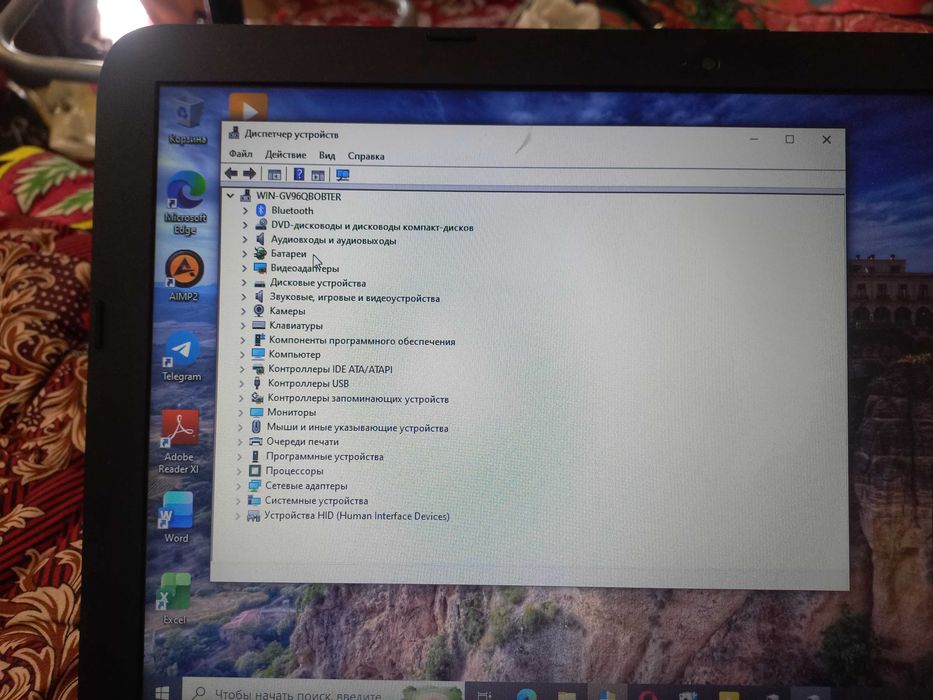Click the Контроллеры USB plug icon
This screenshot has width=933, height=700.
coord(257,383)
